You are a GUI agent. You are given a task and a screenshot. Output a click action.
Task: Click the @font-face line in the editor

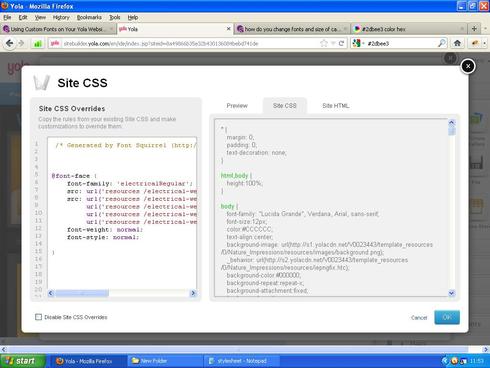click(74, 176)
